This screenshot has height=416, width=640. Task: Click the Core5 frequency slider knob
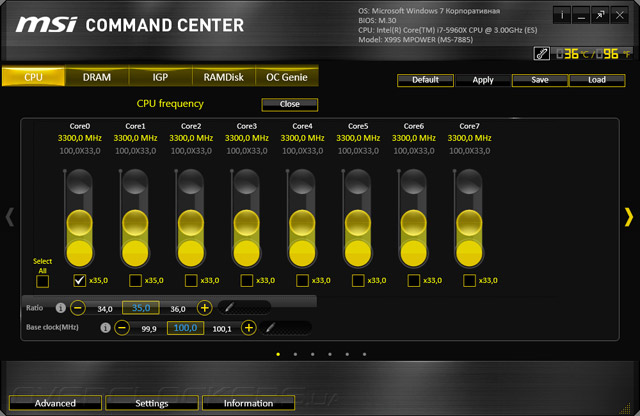(358, 223)
